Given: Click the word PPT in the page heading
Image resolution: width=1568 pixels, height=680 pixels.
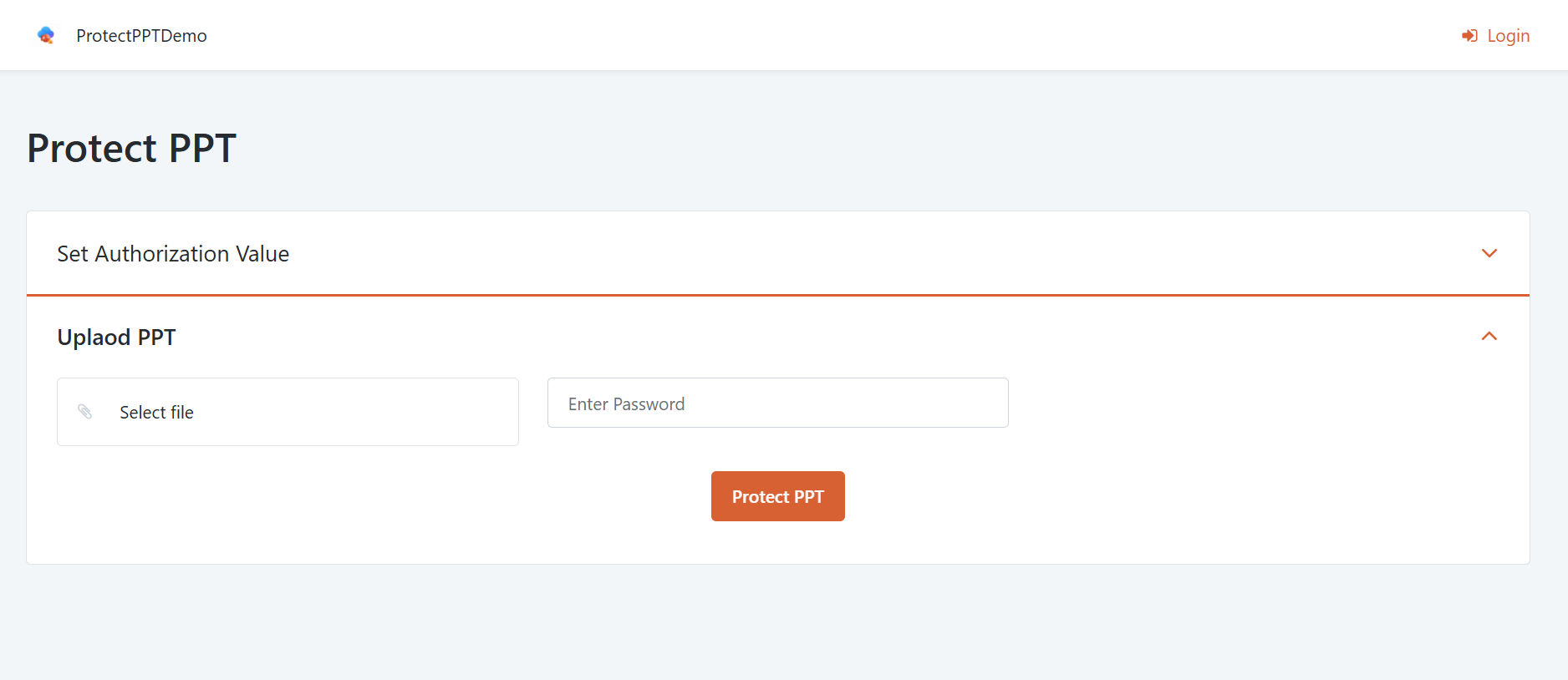Looking at the screenshot, I should click(x=202, y=149).
